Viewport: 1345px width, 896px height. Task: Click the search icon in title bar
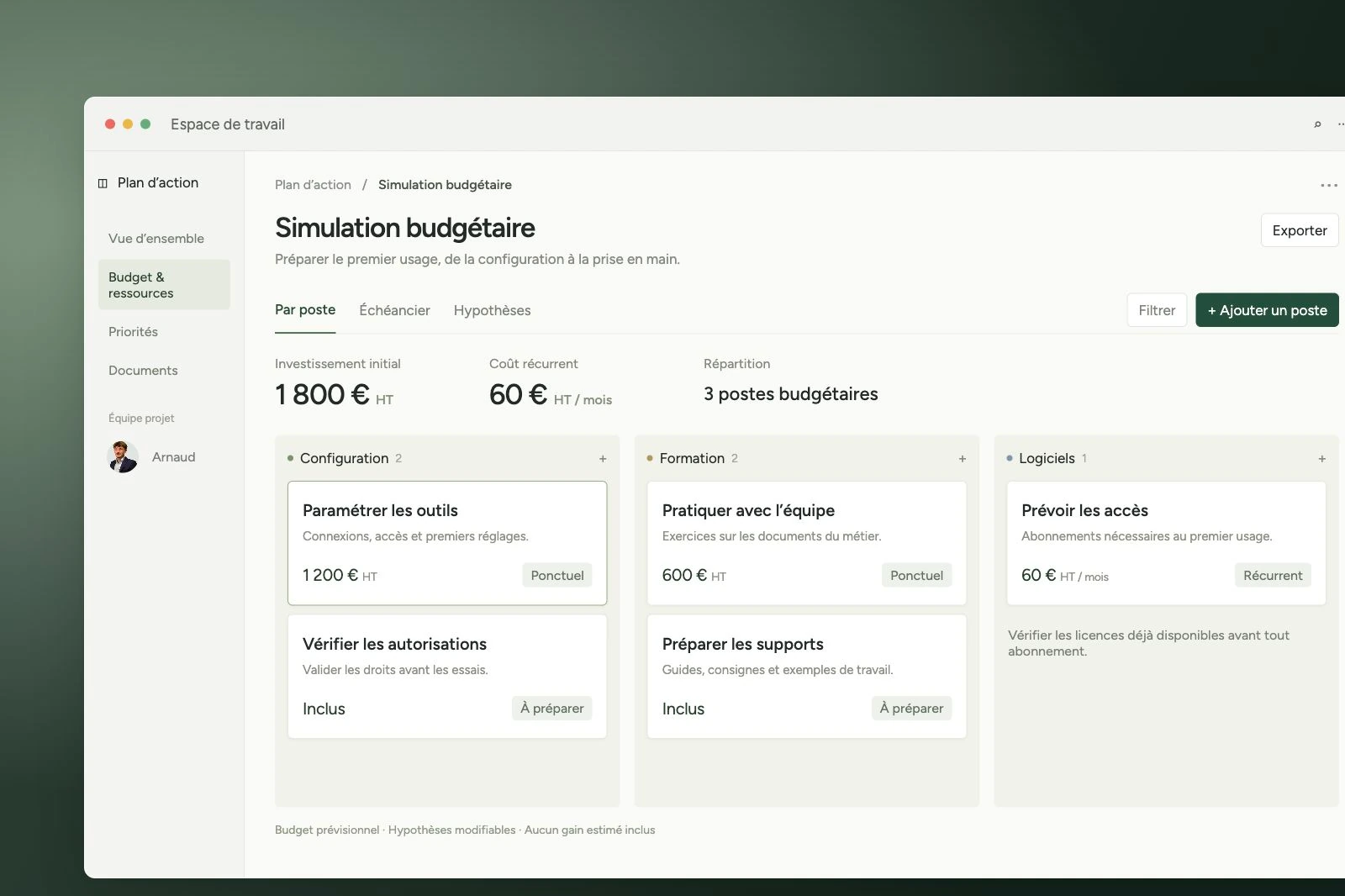coord(1317,124)
